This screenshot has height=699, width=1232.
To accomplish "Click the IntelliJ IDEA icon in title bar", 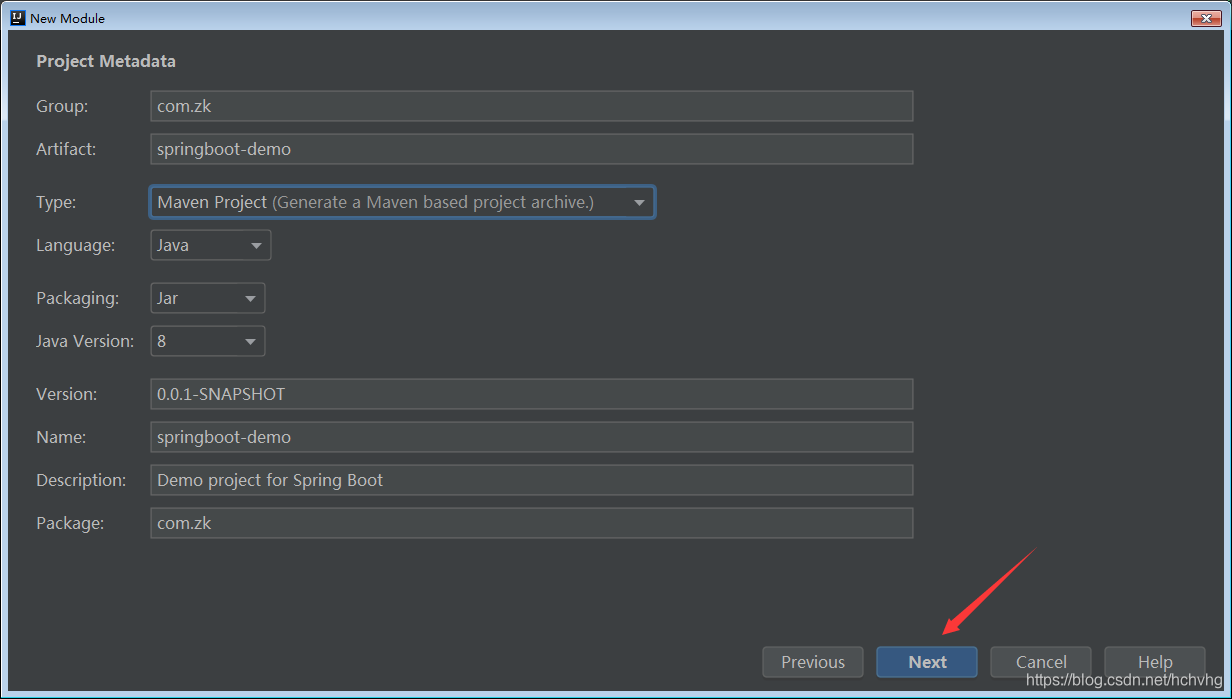I will pyautogui.click(x=17, y=17).
